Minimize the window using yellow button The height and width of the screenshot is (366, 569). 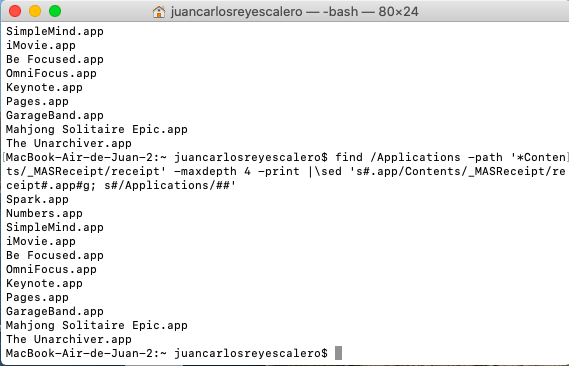coord(35,11)
